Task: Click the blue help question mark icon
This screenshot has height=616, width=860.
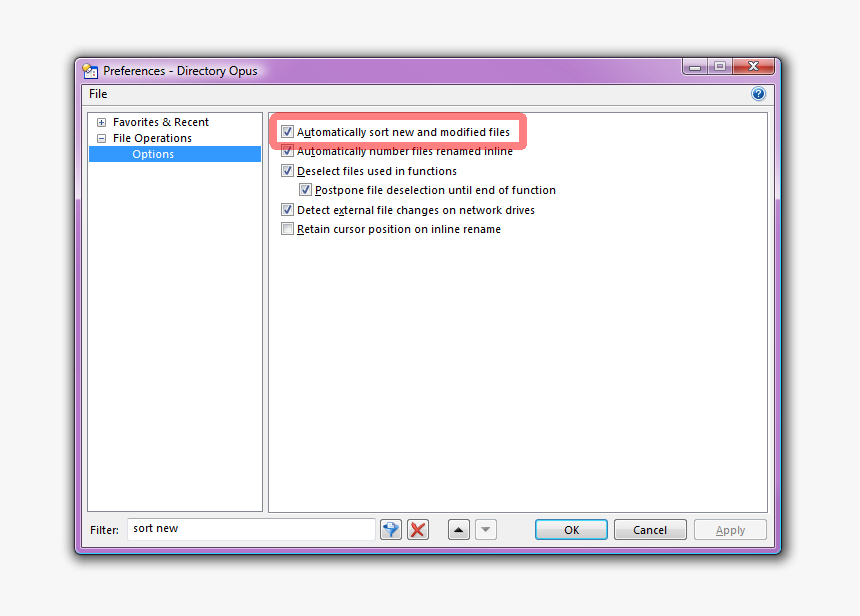Action: 758,94
